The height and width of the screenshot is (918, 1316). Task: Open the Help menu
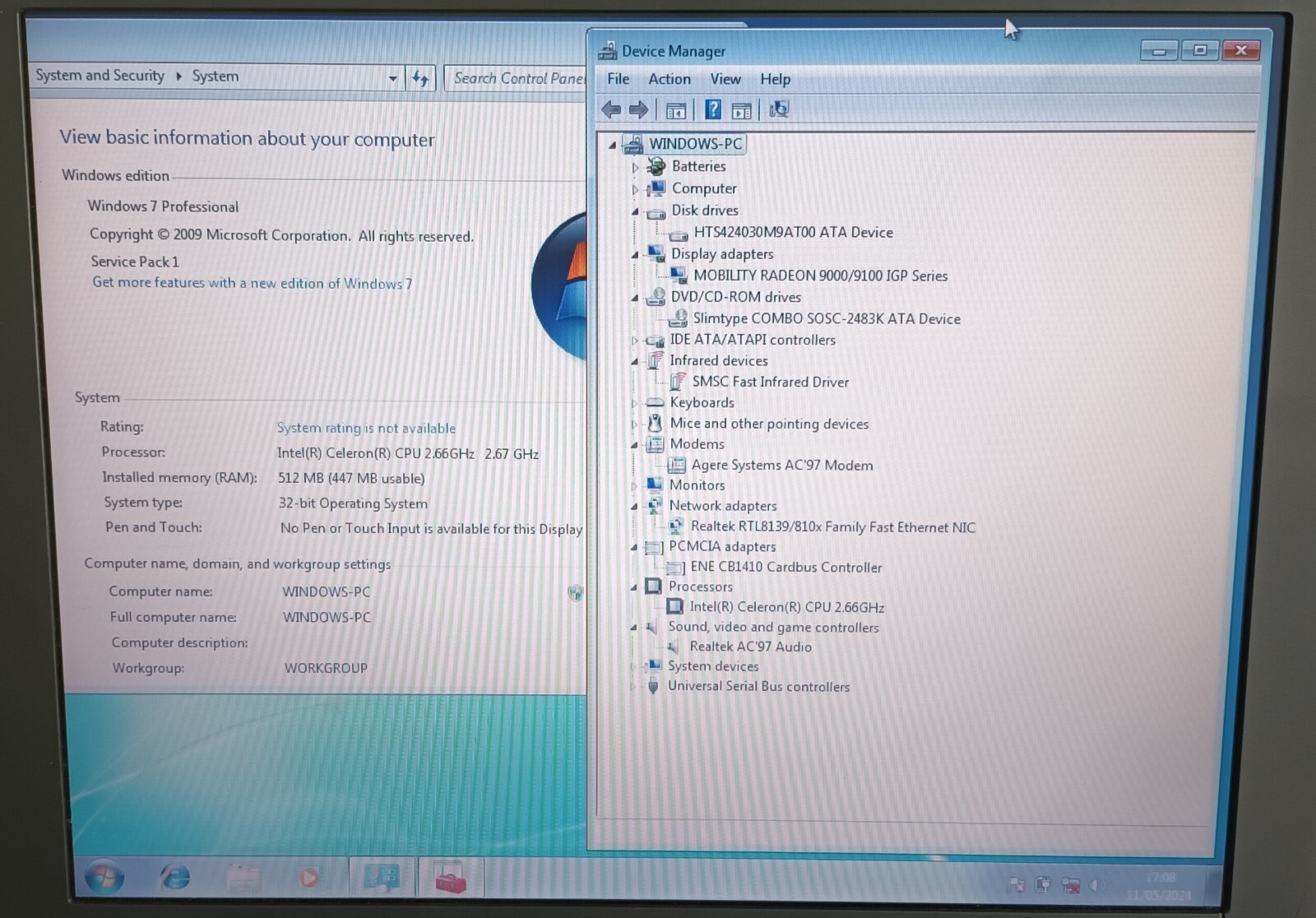point(775,79)
